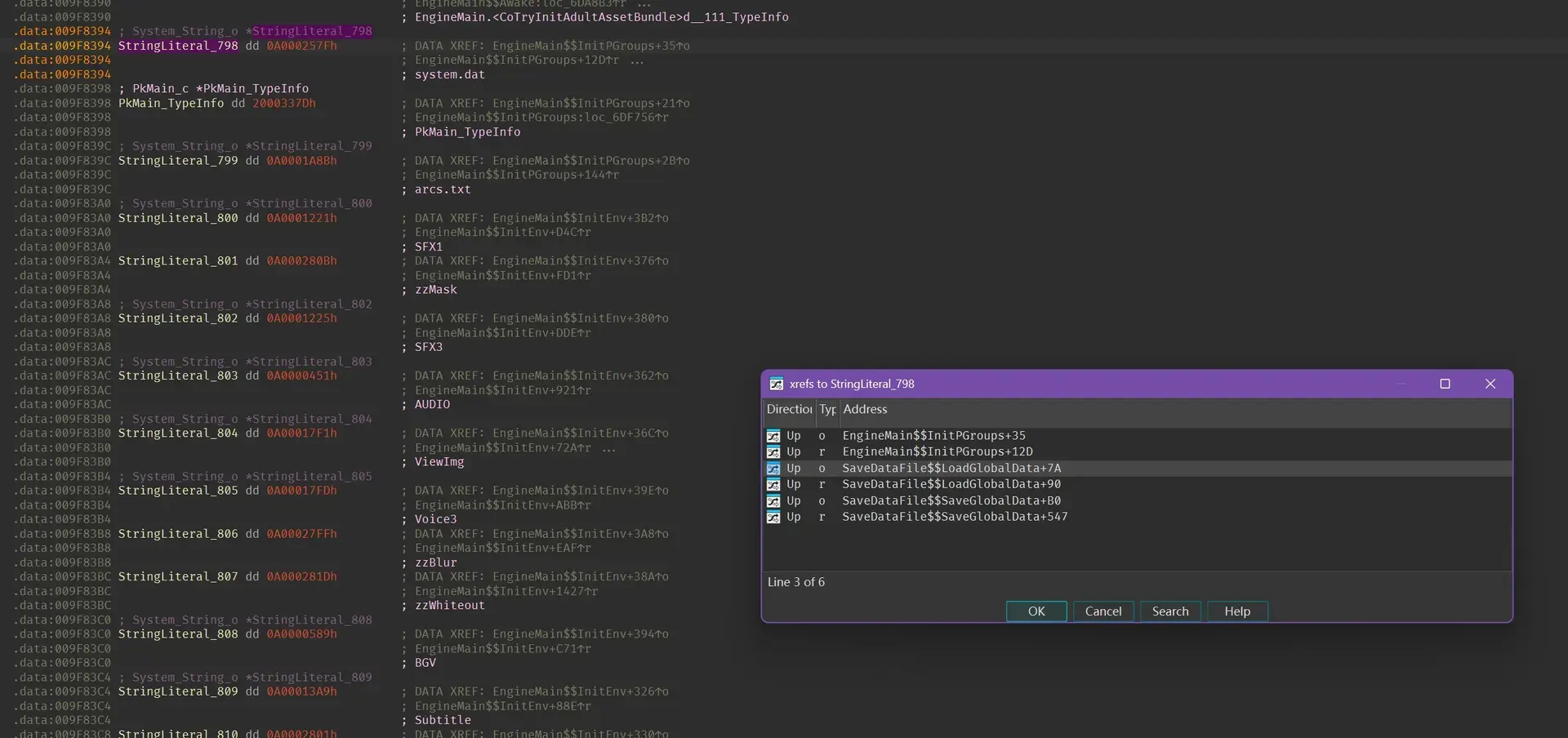Select xref SaveDataFile$$LoadGlobalData+7A

(1137, 469)
